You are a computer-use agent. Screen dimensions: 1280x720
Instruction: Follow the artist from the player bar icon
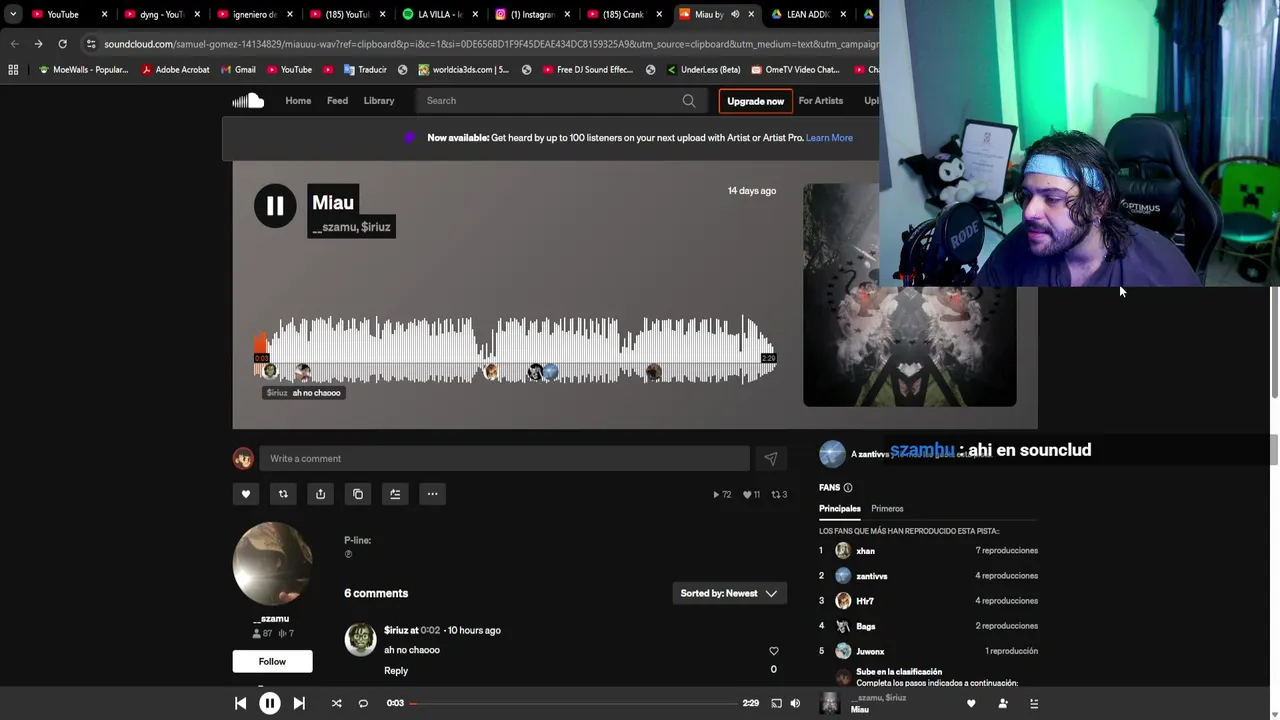pyautogui.click(x=1003, y=704)
